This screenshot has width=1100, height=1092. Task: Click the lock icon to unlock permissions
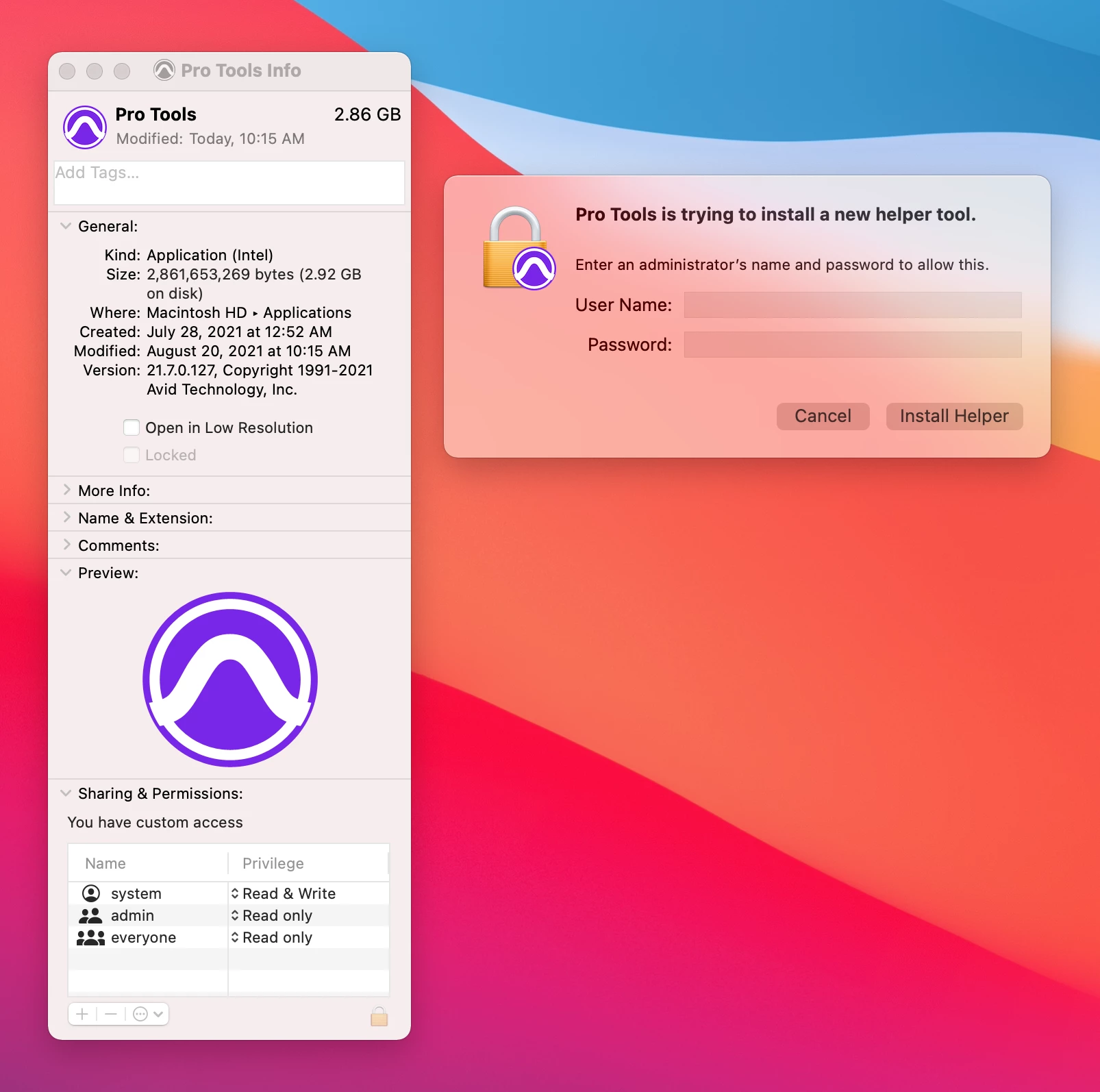[379, 1016]
